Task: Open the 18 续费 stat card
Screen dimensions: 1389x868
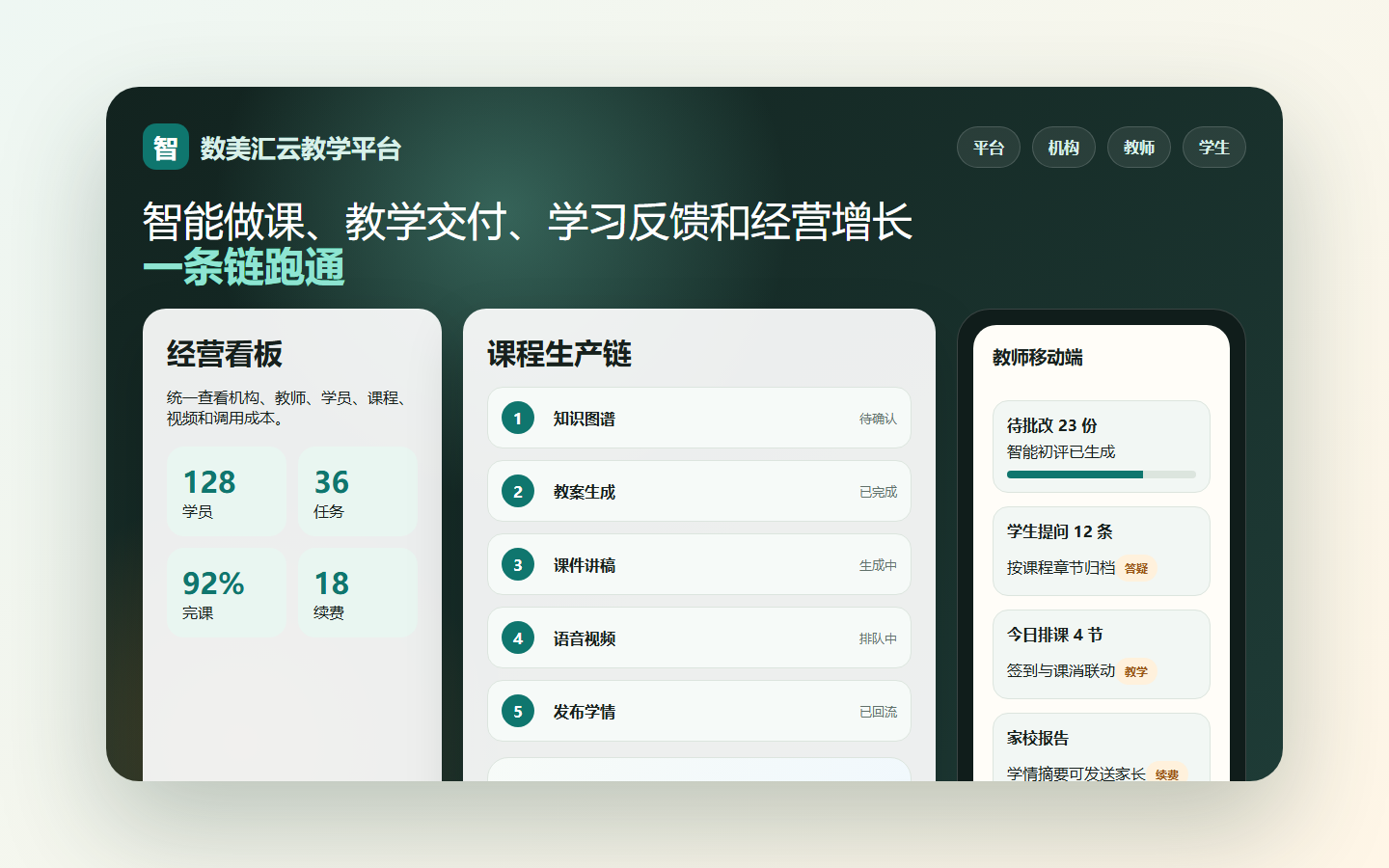Action: (x=358, y=592)
